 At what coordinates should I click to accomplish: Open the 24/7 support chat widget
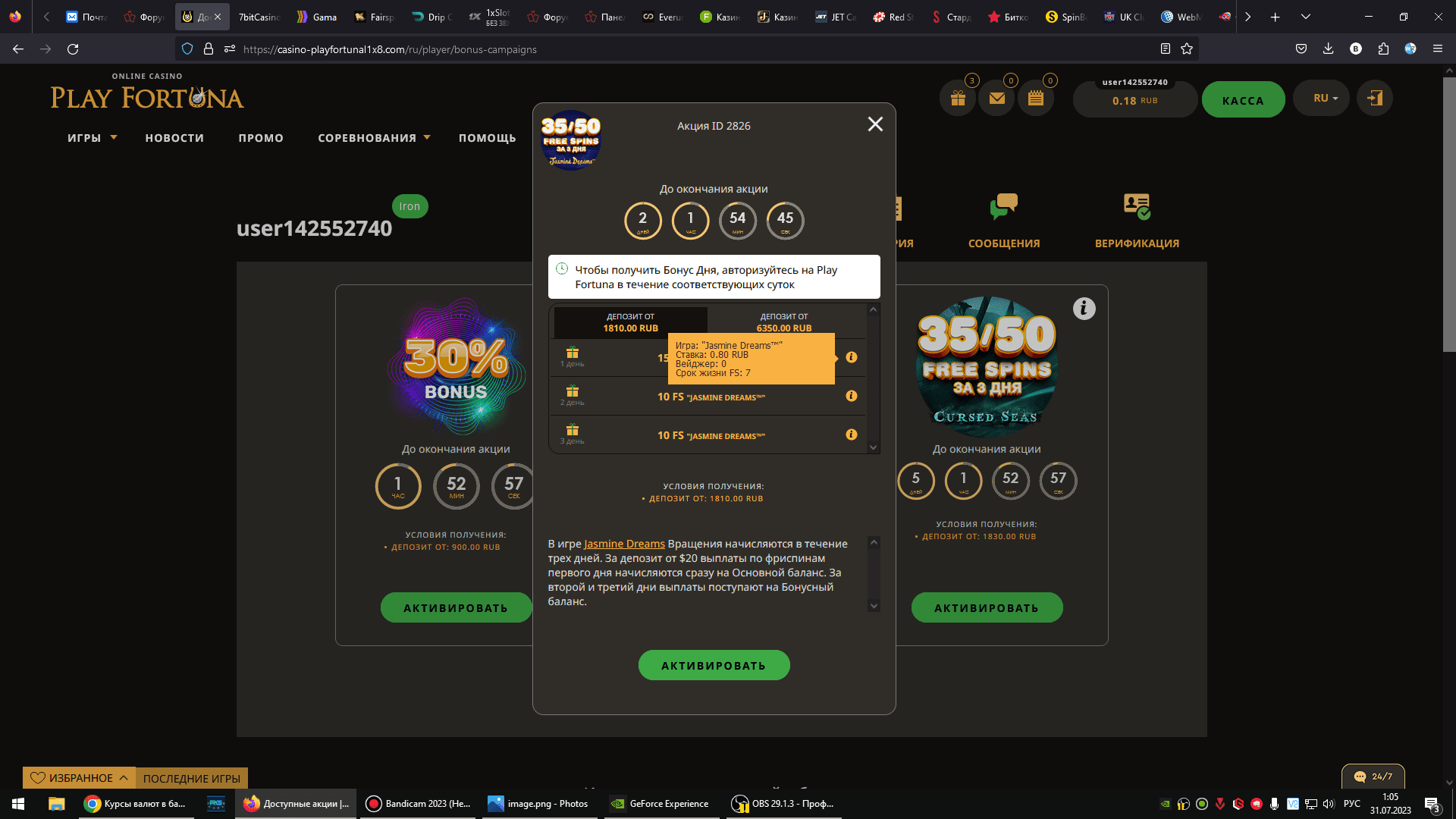click(1373, 776)
